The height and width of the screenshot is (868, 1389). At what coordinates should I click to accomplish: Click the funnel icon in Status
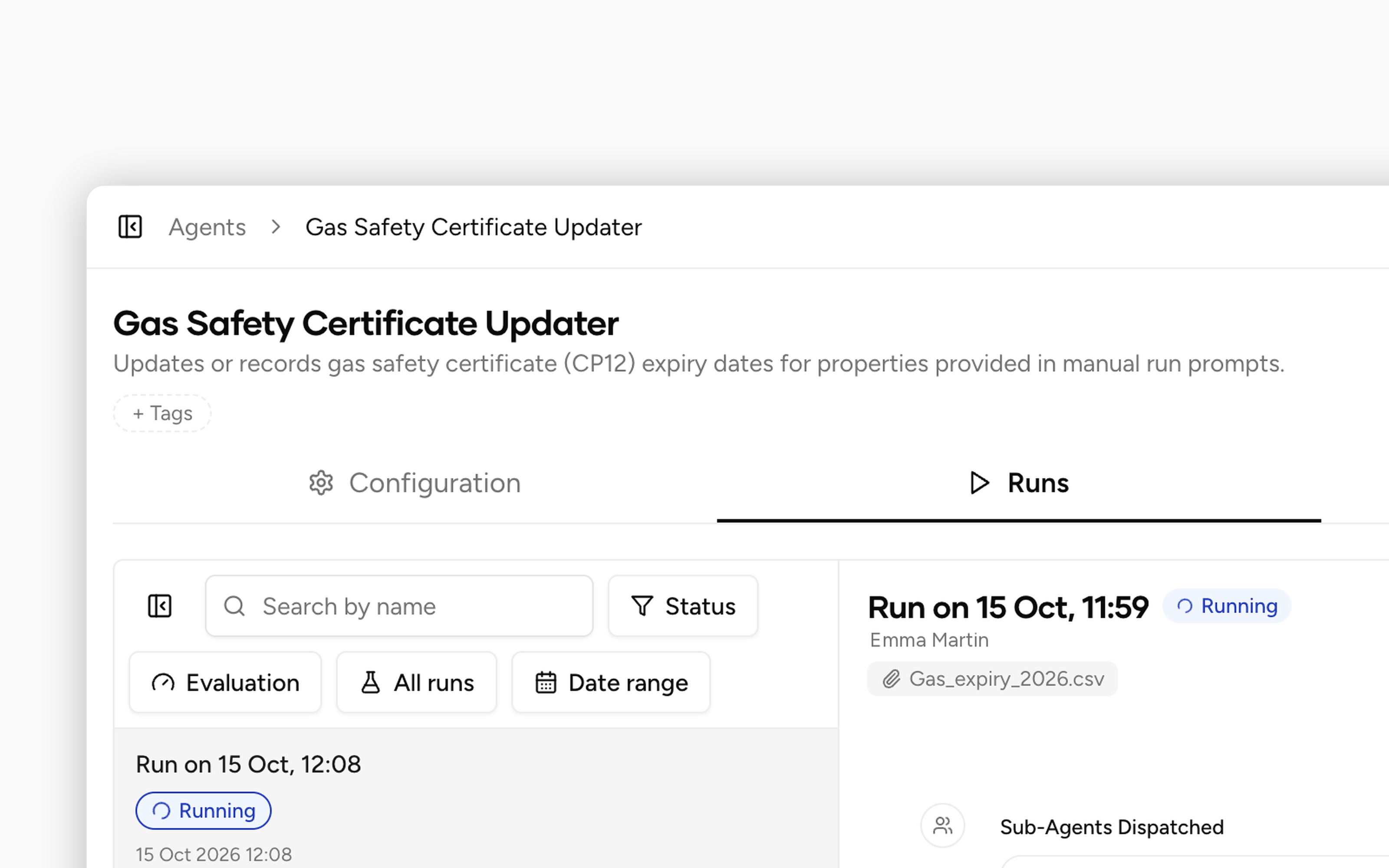(642, 606)
